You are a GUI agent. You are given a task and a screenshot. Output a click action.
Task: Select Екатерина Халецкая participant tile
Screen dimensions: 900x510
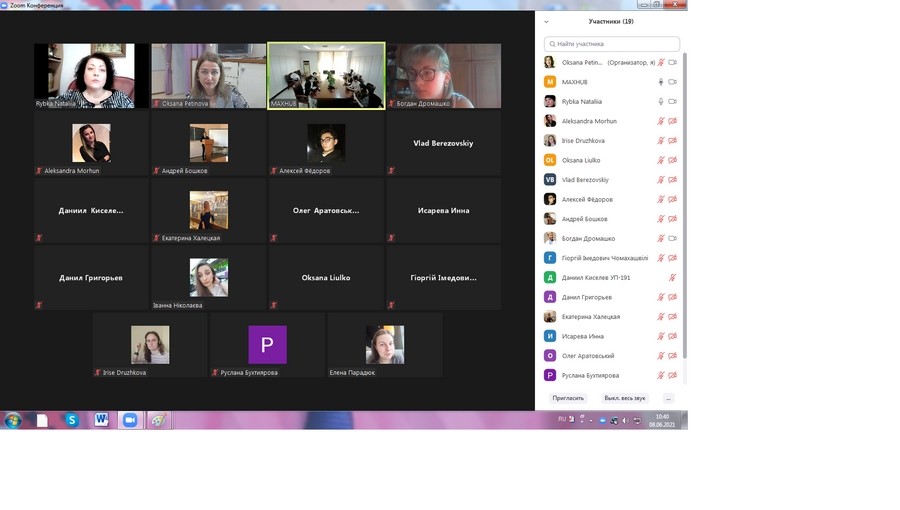coord(208,210)
